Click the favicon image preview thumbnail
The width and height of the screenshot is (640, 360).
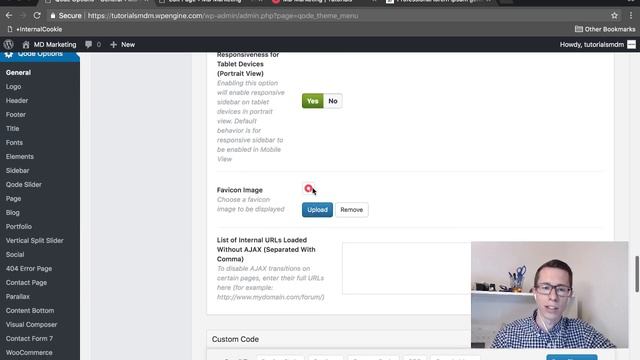[x=308, y=188]
